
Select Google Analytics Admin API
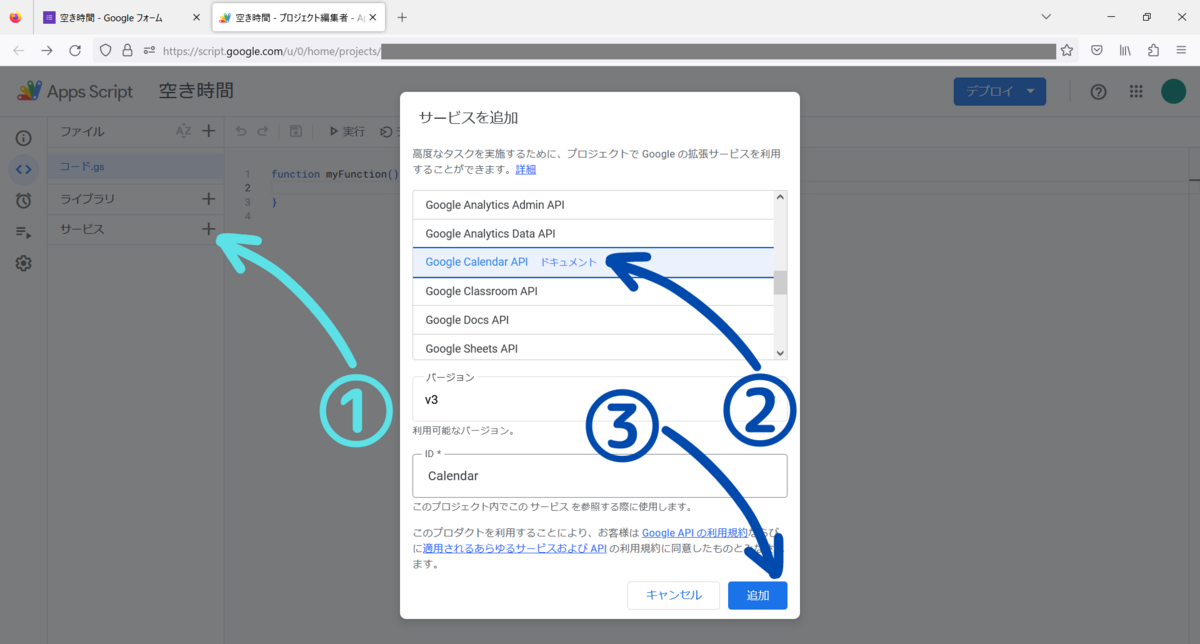tap(594, 205)
